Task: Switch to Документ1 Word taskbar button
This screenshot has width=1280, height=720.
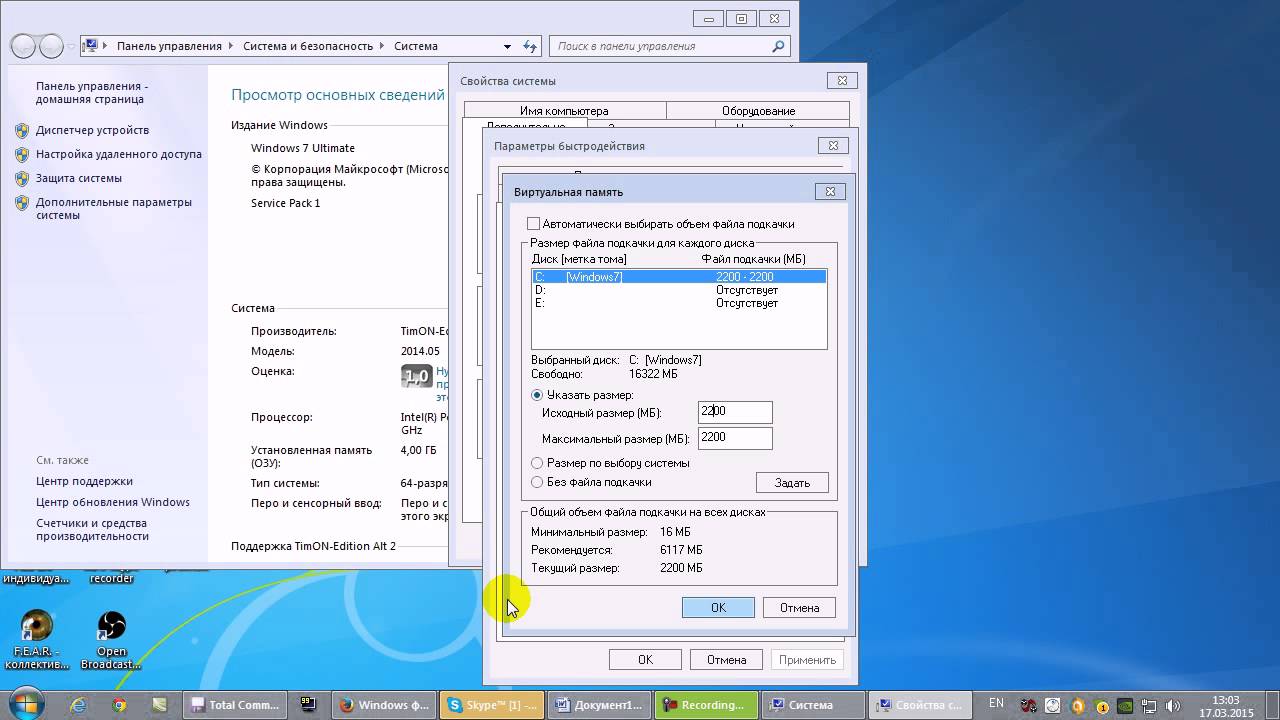Action: [x=600, y=705]
